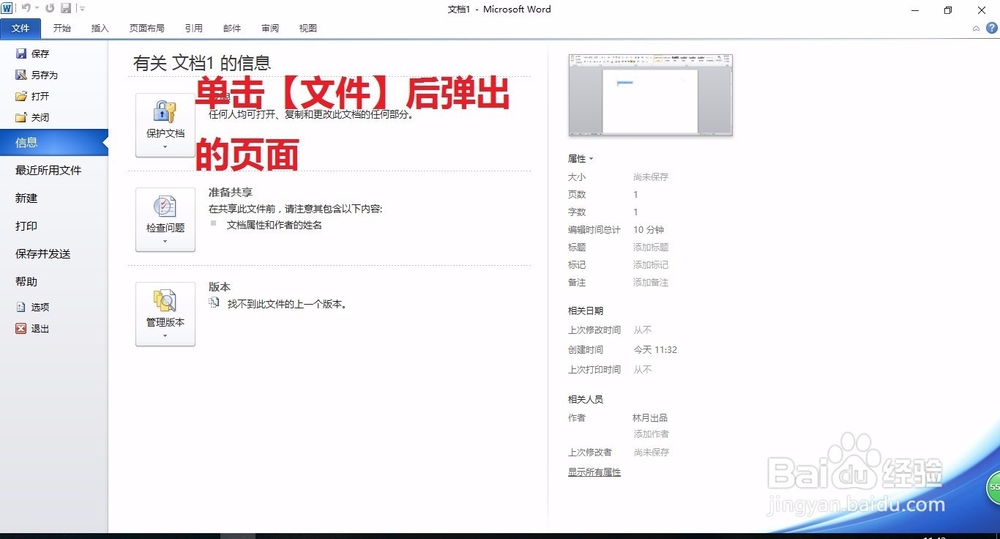Click the editing time value 10 分钟

(x=649, y=230)
